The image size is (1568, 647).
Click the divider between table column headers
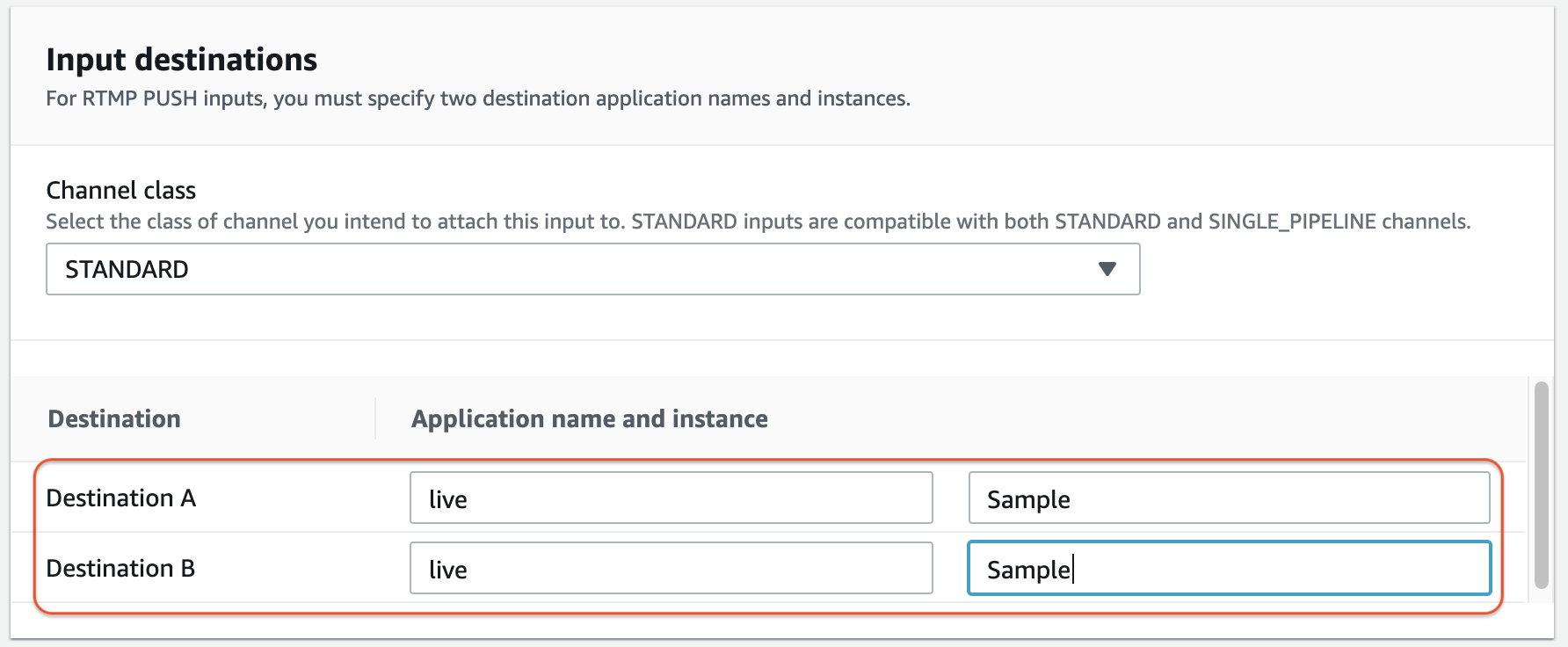(375, 418)
